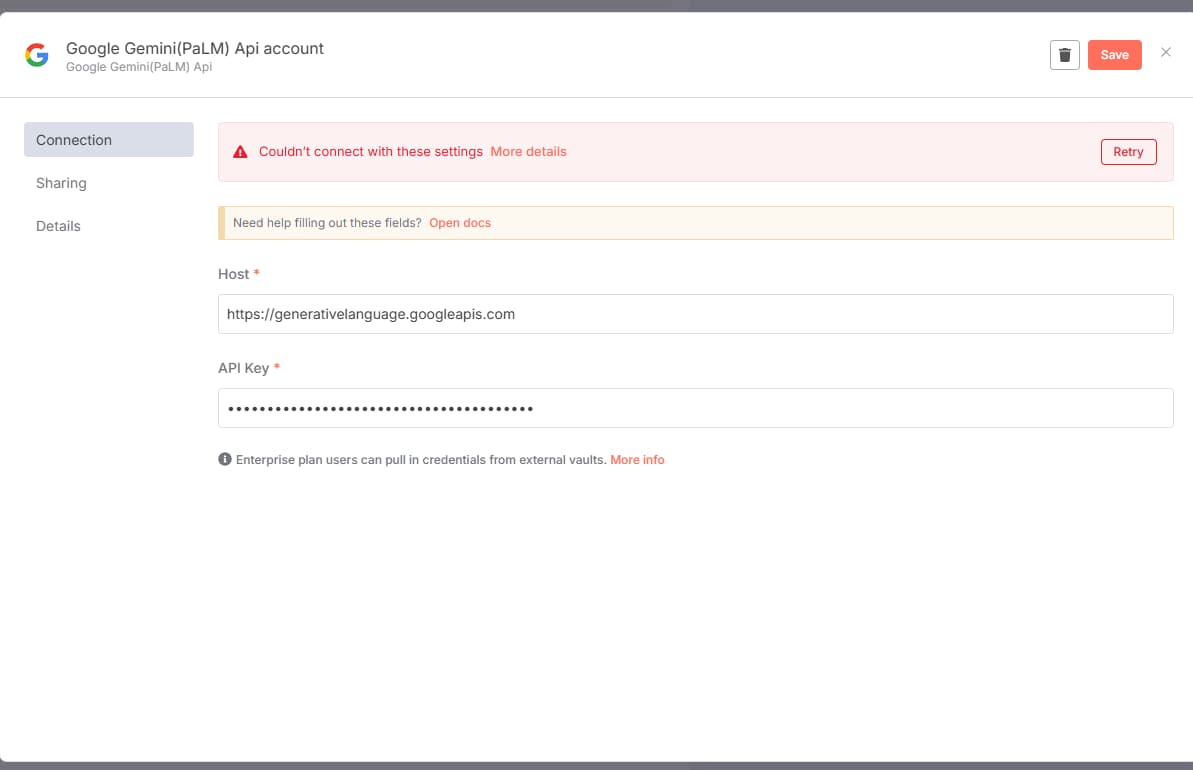Click the red warning triangle icon

pyautogui.click(x=240, y=152)
